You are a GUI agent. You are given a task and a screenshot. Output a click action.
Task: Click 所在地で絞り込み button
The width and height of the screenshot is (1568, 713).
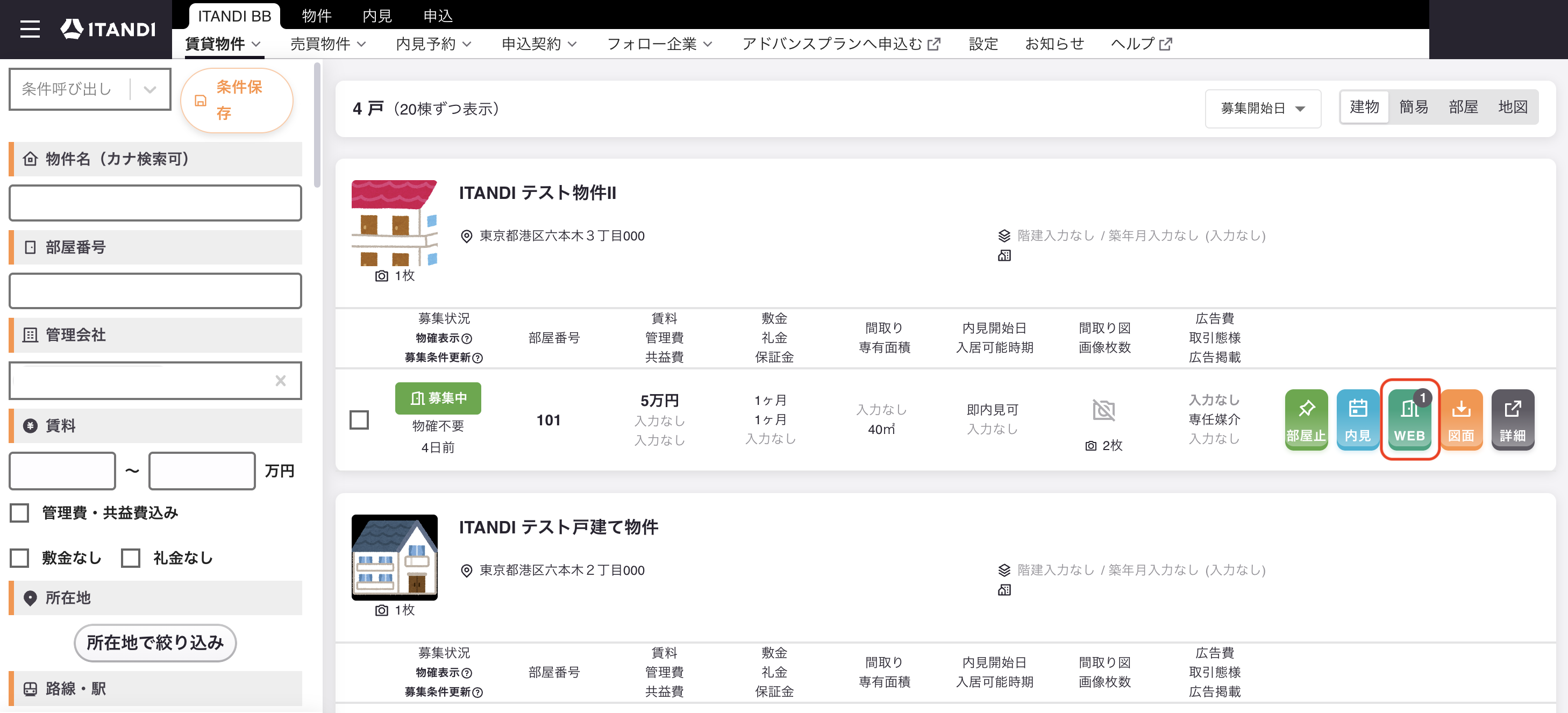tap(155, 643)
